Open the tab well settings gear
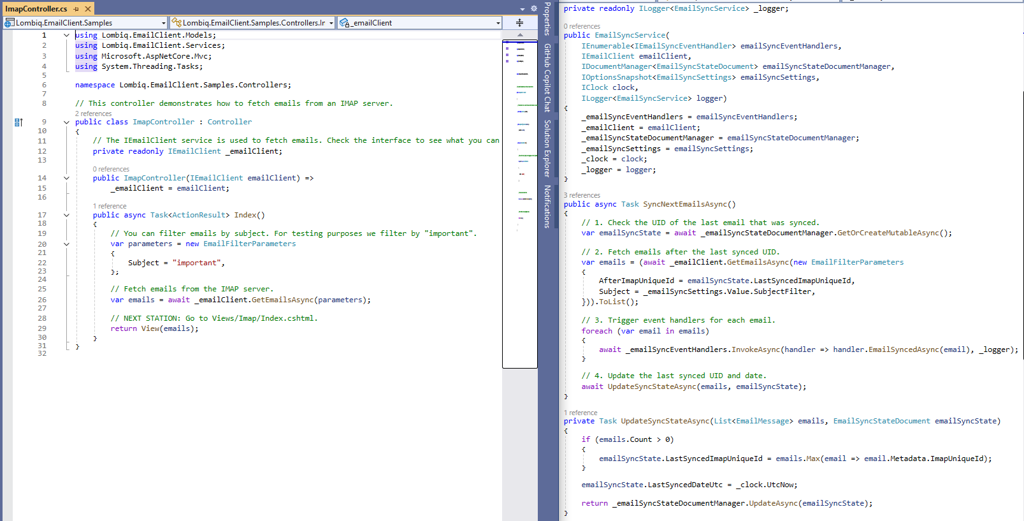The width and height of the screenshot is (1024, 521). click(x=534, y=8)
